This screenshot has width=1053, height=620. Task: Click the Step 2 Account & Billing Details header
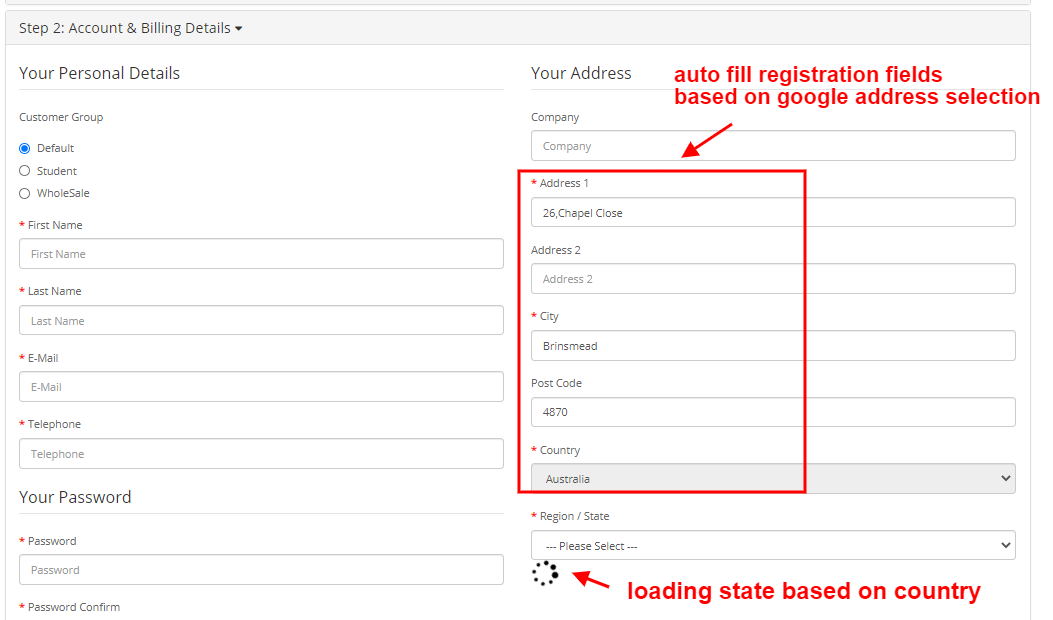(x=125, y=29)
